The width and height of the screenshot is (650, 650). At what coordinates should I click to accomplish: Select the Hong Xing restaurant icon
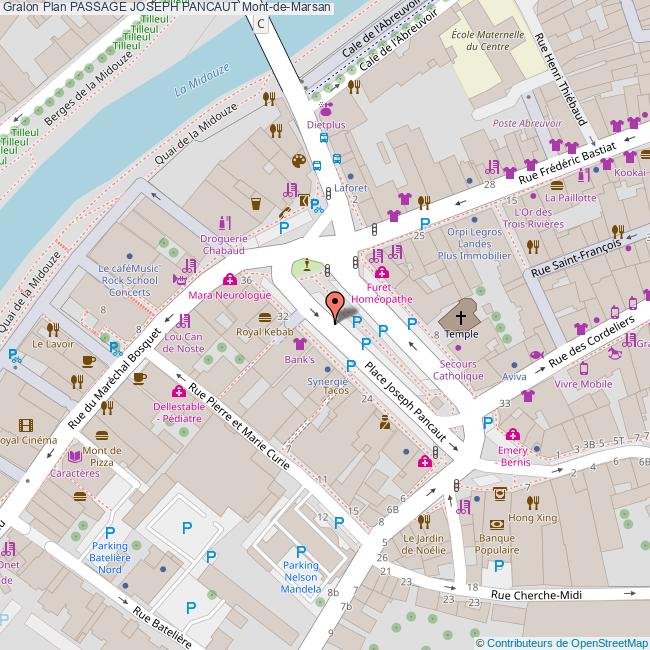(534, 502)
